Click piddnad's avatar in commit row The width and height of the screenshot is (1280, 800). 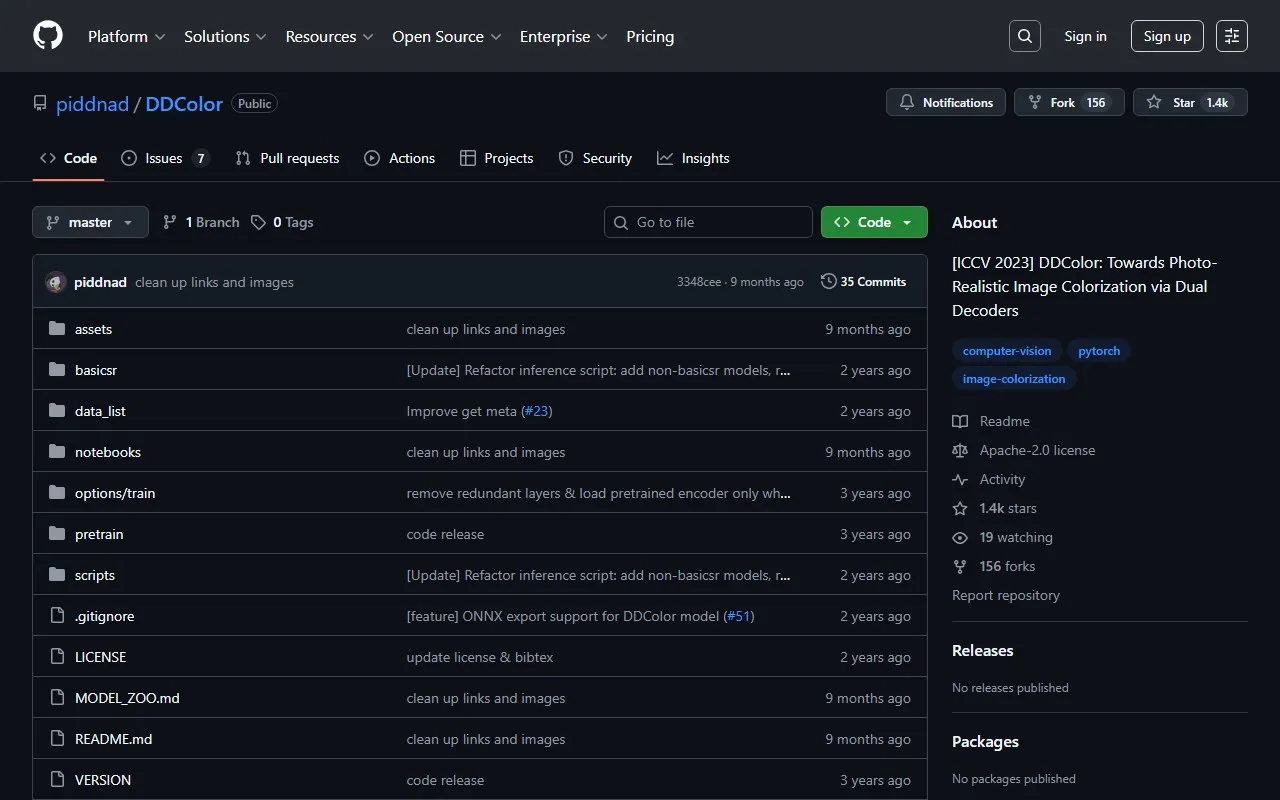click(56, 282)
